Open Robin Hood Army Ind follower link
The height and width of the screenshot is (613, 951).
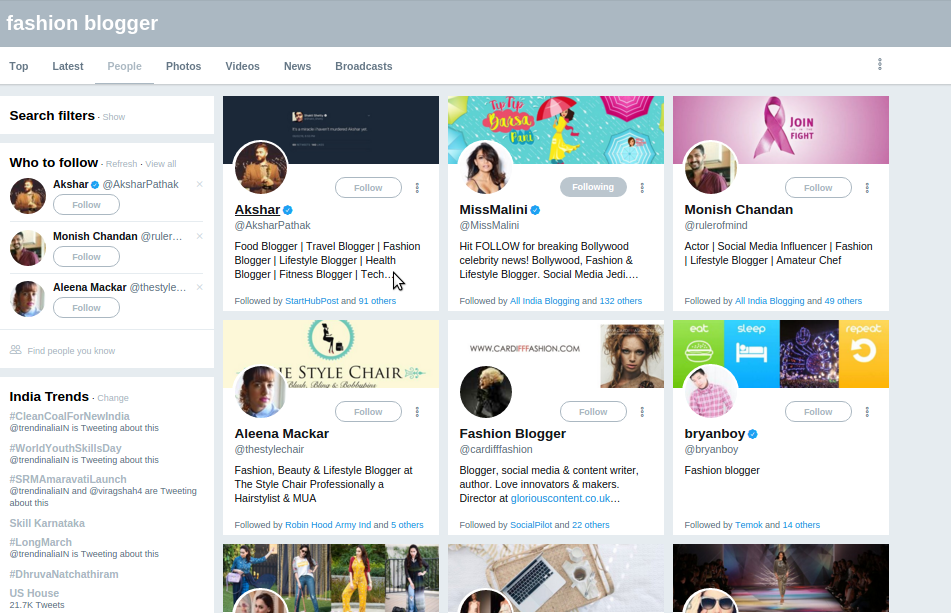tap(328, 525)
